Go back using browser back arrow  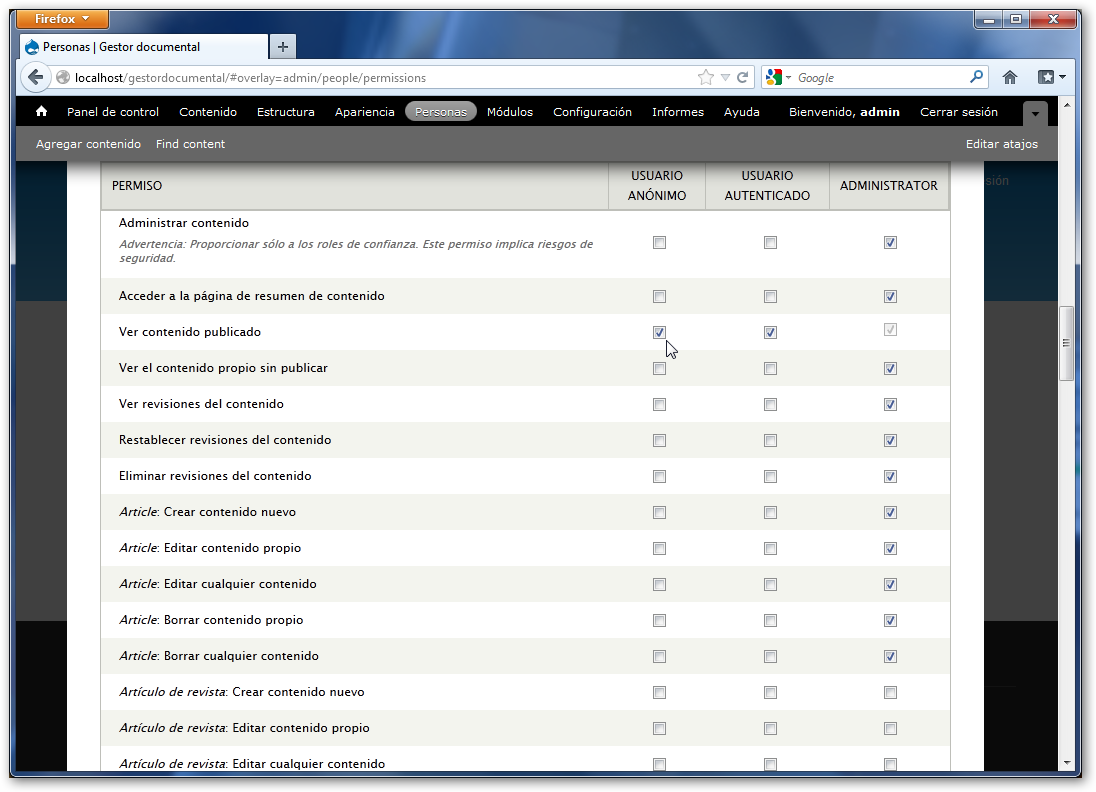coord(36,78)
